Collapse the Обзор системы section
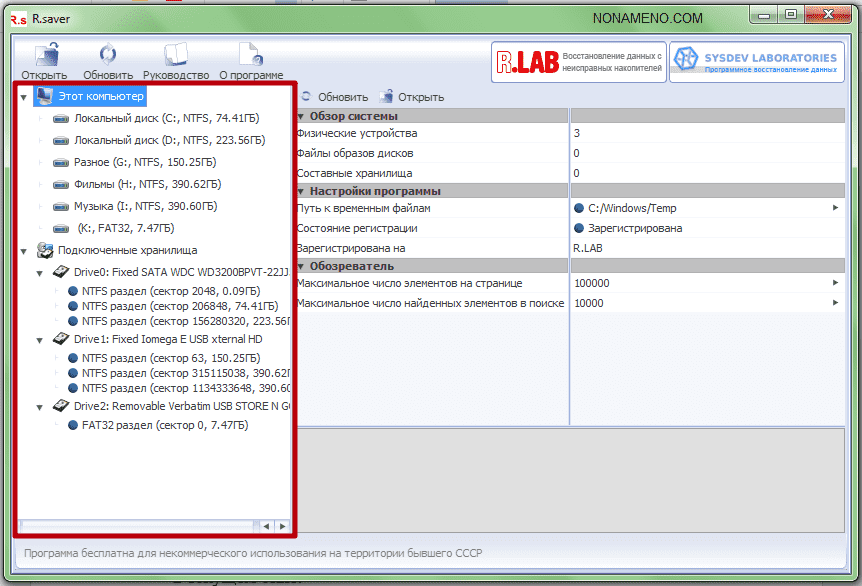The width and height of the screenshot is (862, 586). (301, 116)
